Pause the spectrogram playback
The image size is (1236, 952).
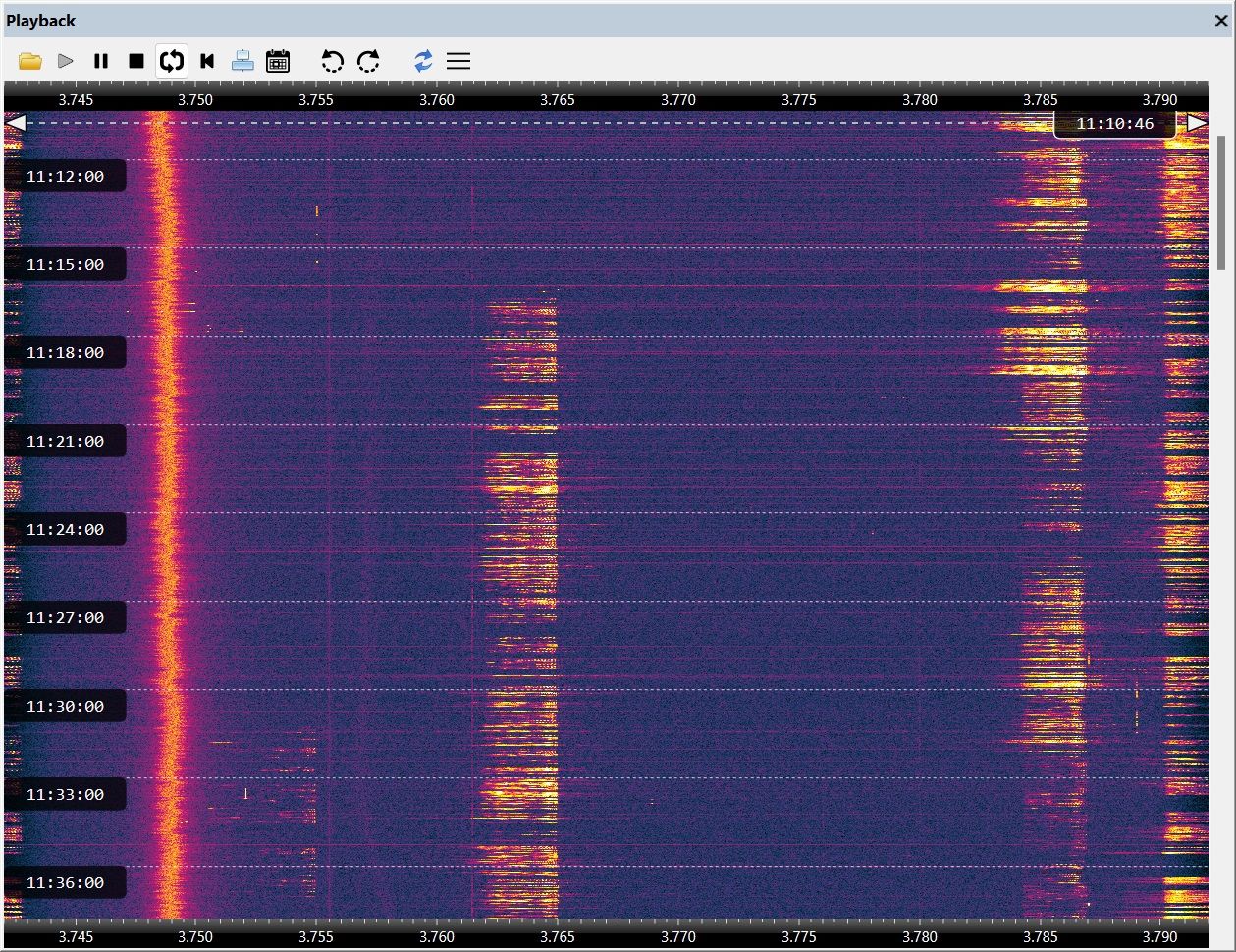tap(100, 61)
